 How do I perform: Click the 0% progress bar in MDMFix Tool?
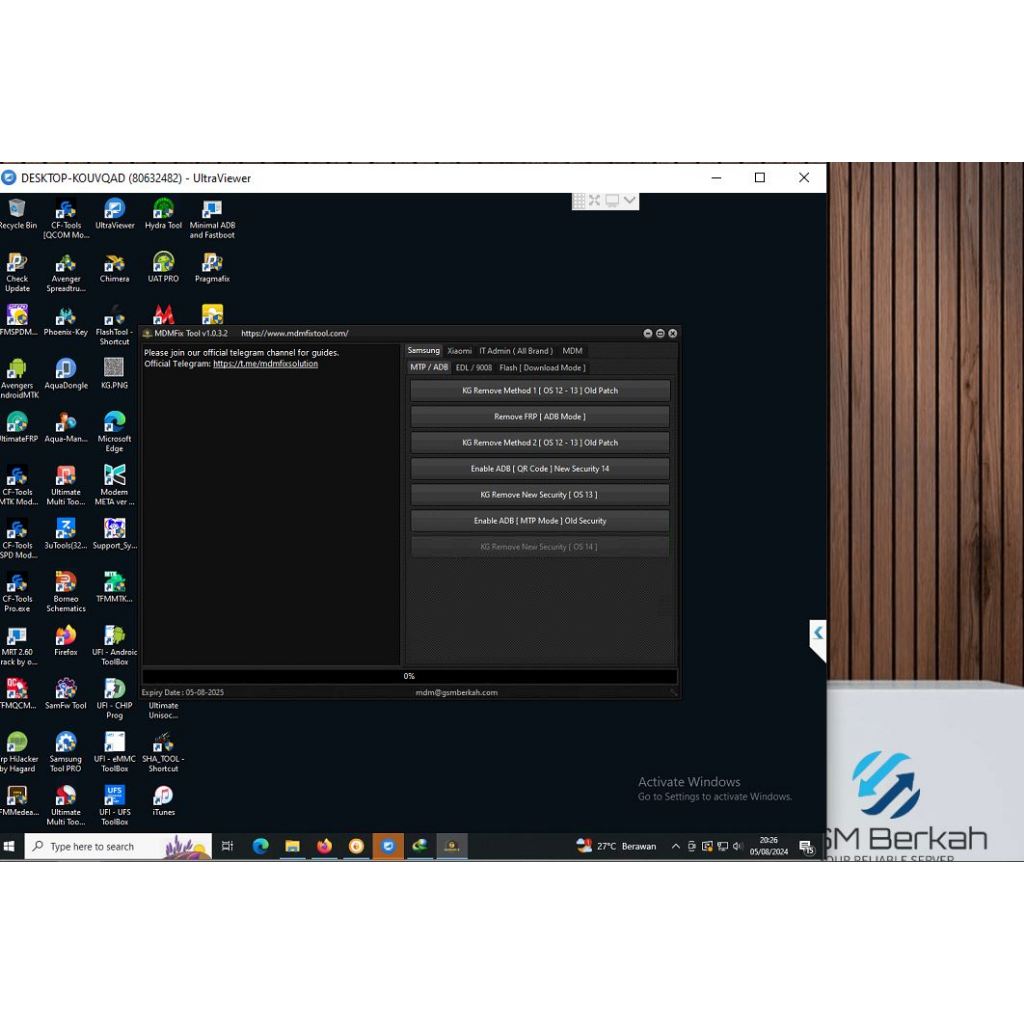(409, 676)
